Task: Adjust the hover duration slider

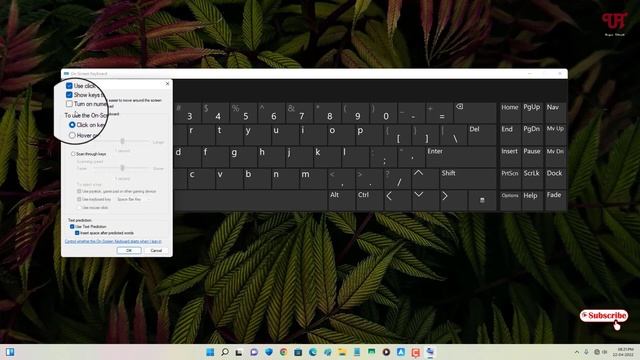Action: click(122, 141)
